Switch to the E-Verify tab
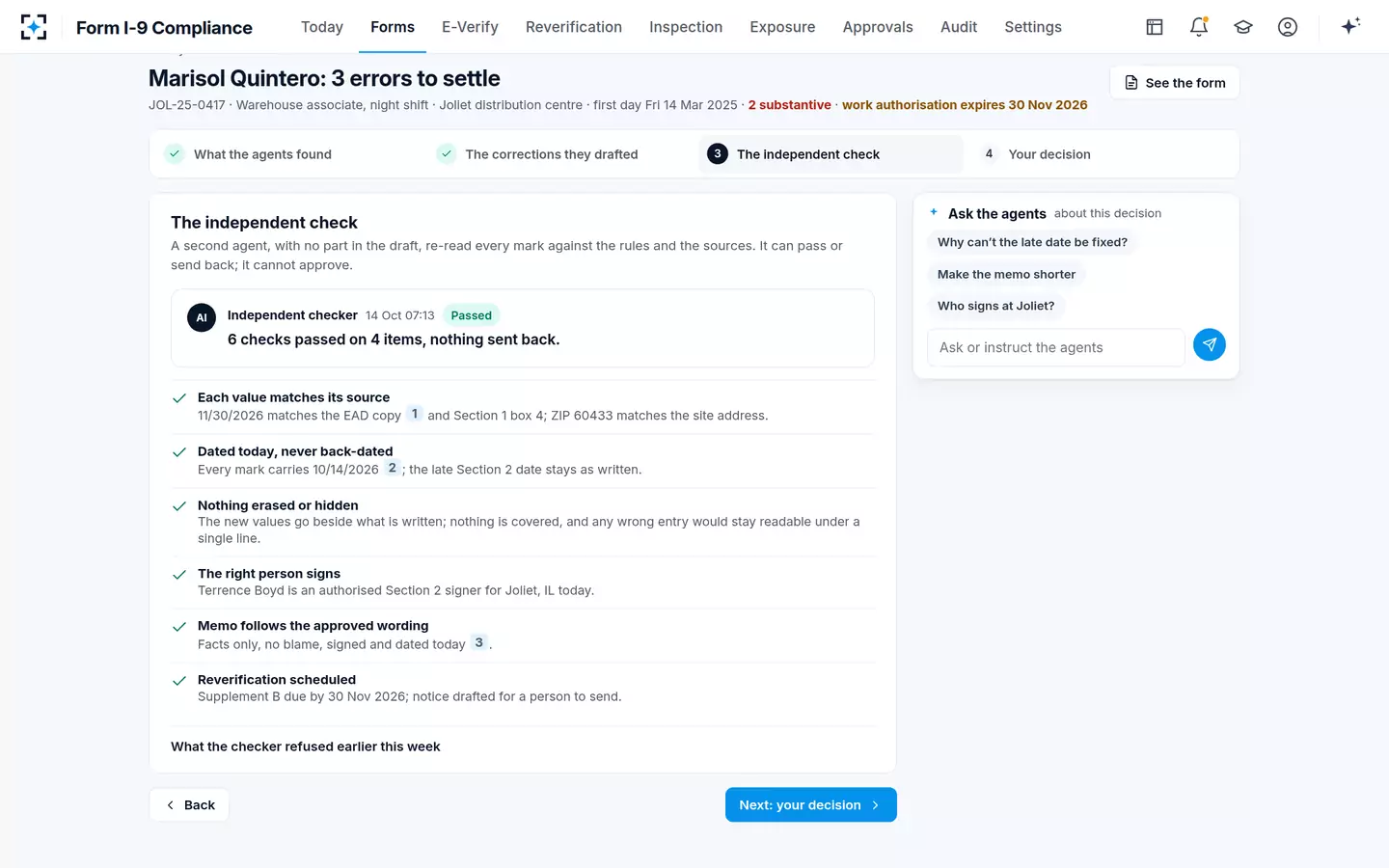1389x868 pixels. pos(470,27)
